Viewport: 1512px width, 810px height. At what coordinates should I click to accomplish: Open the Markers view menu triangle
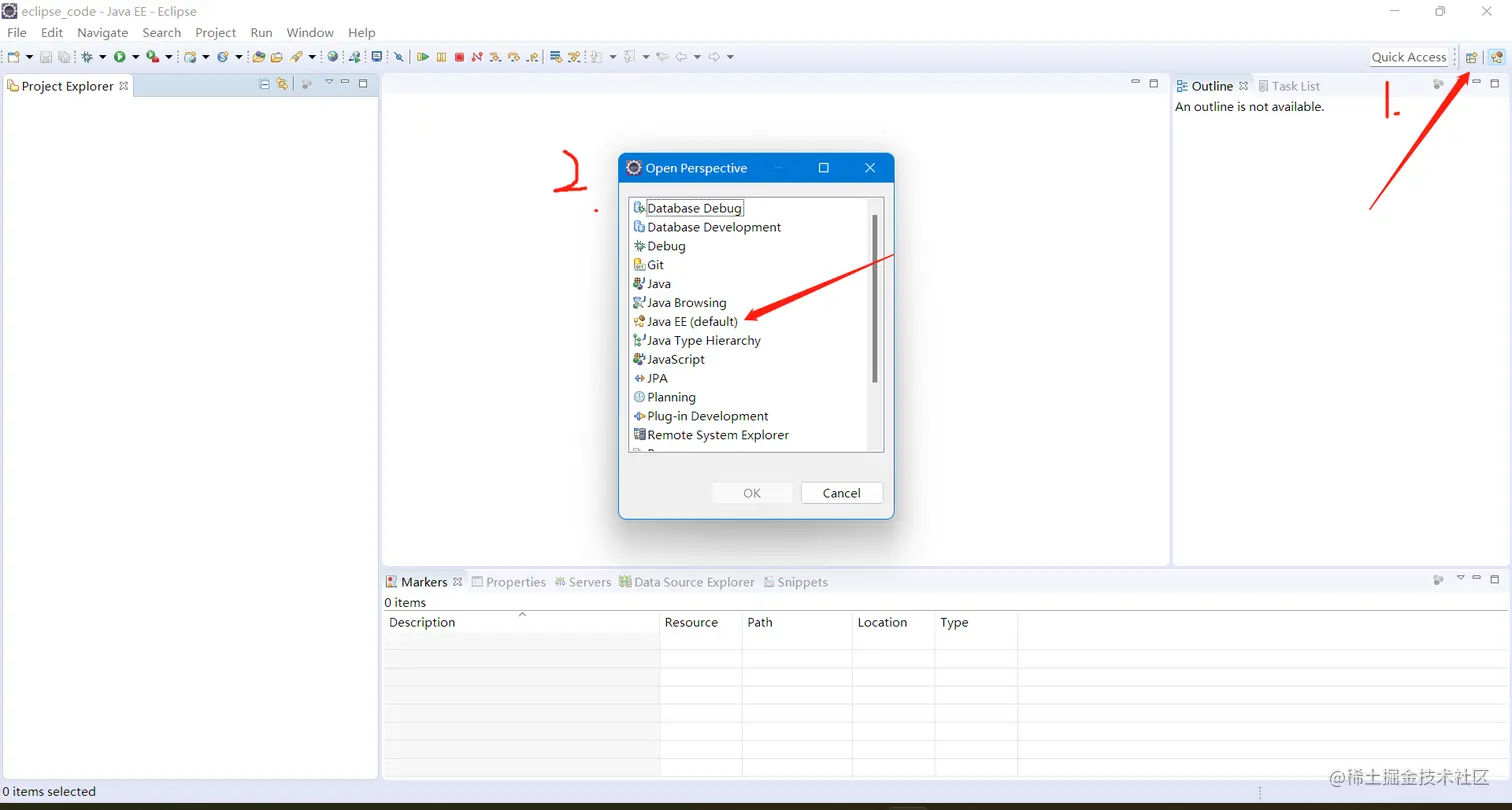(1460, 578)
